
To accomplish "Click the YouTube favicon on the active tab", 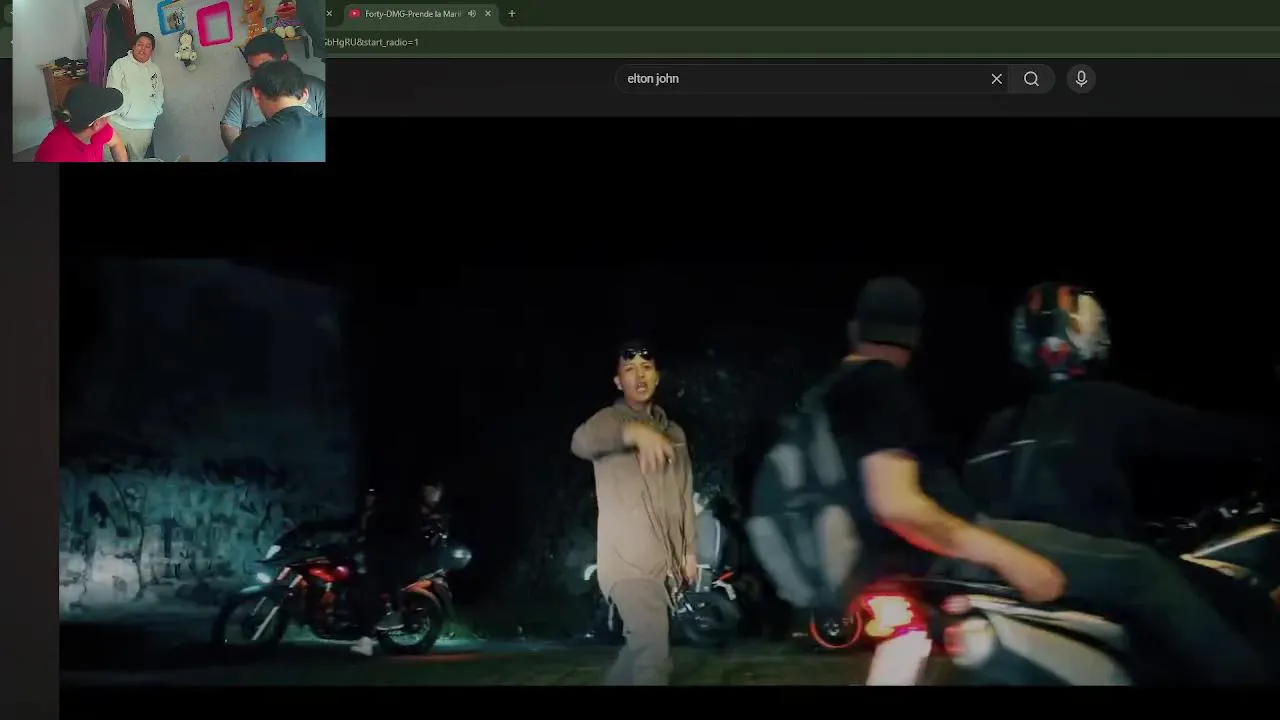I will tap(355, 14).
